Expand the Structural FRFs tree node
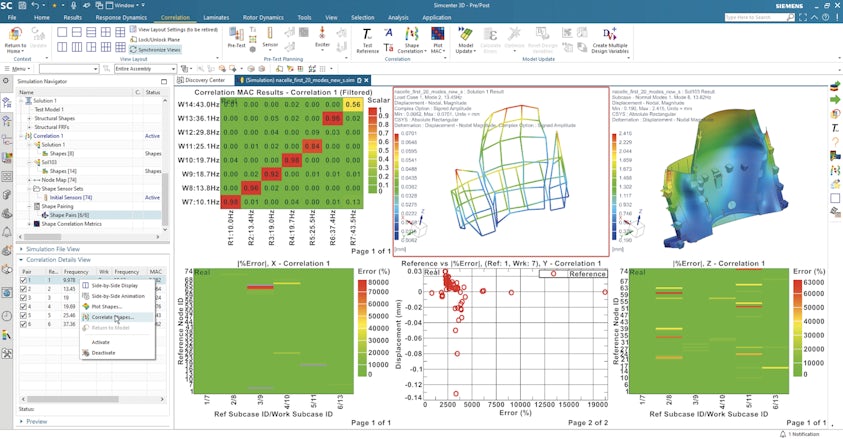The width and height of the screenshot is (843, 439). click(x=30, y=127)
